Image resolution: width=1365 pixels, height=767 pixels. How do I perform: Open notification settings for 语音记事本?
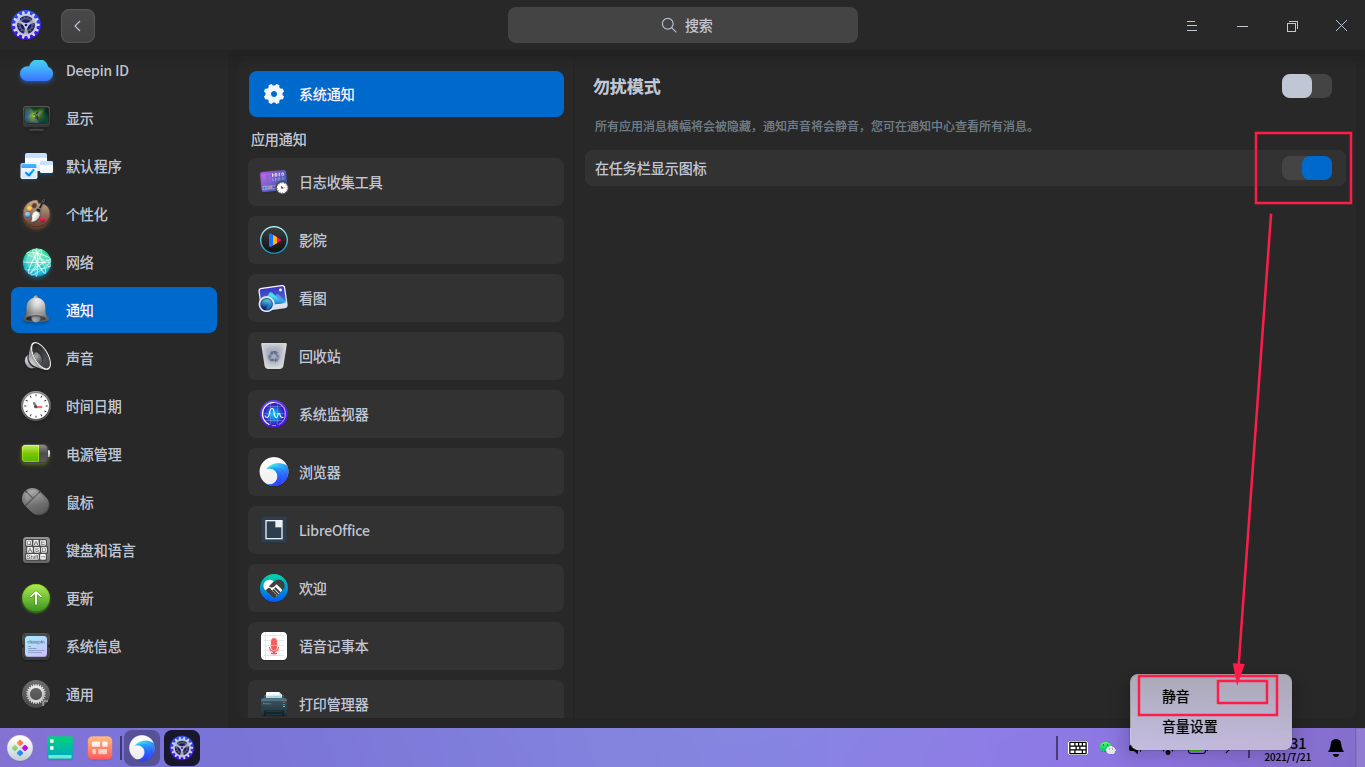[x=406, y=647]
